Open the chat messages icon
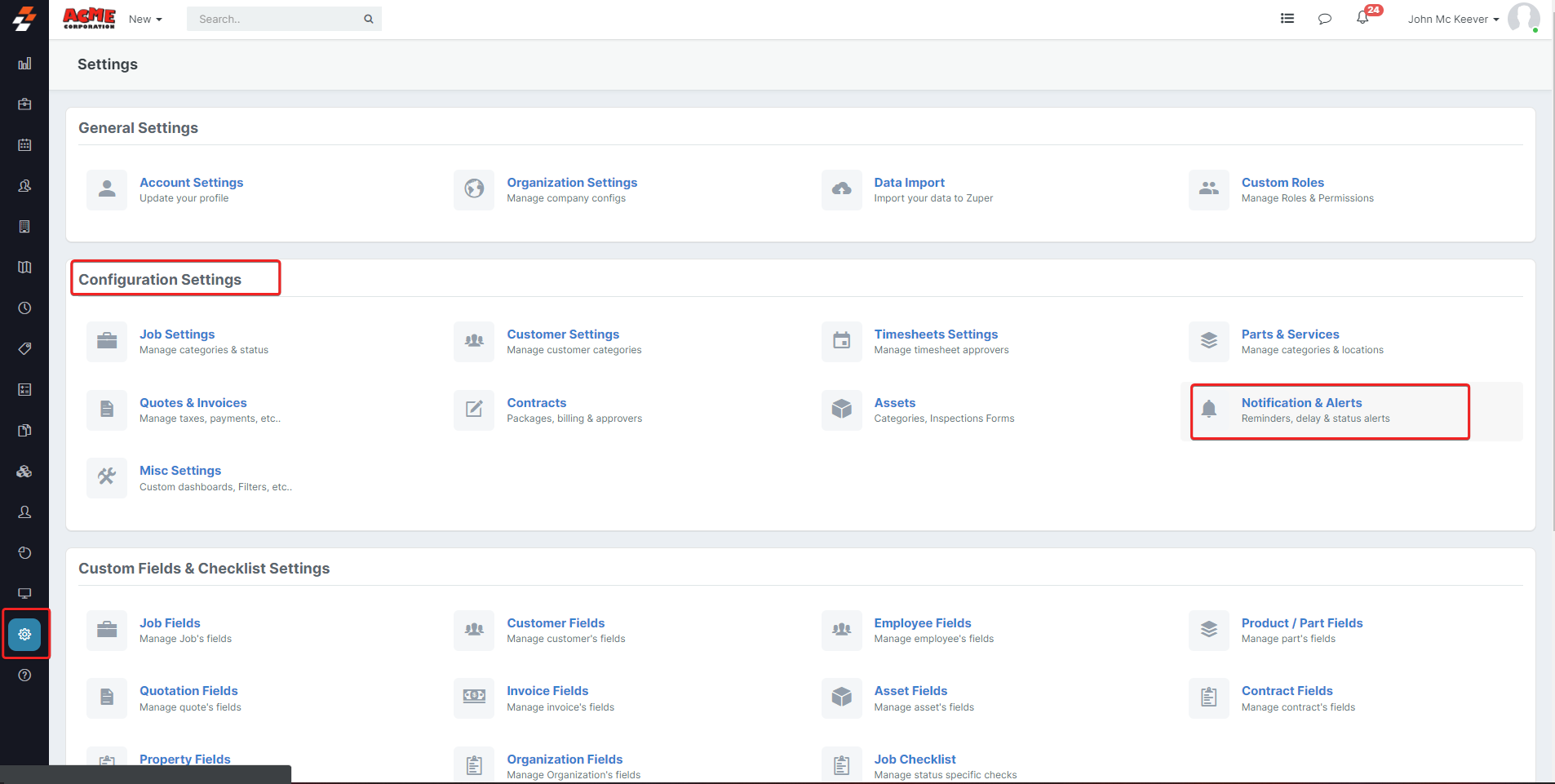Screen dimensions: 1555x784 (1324, 19)
